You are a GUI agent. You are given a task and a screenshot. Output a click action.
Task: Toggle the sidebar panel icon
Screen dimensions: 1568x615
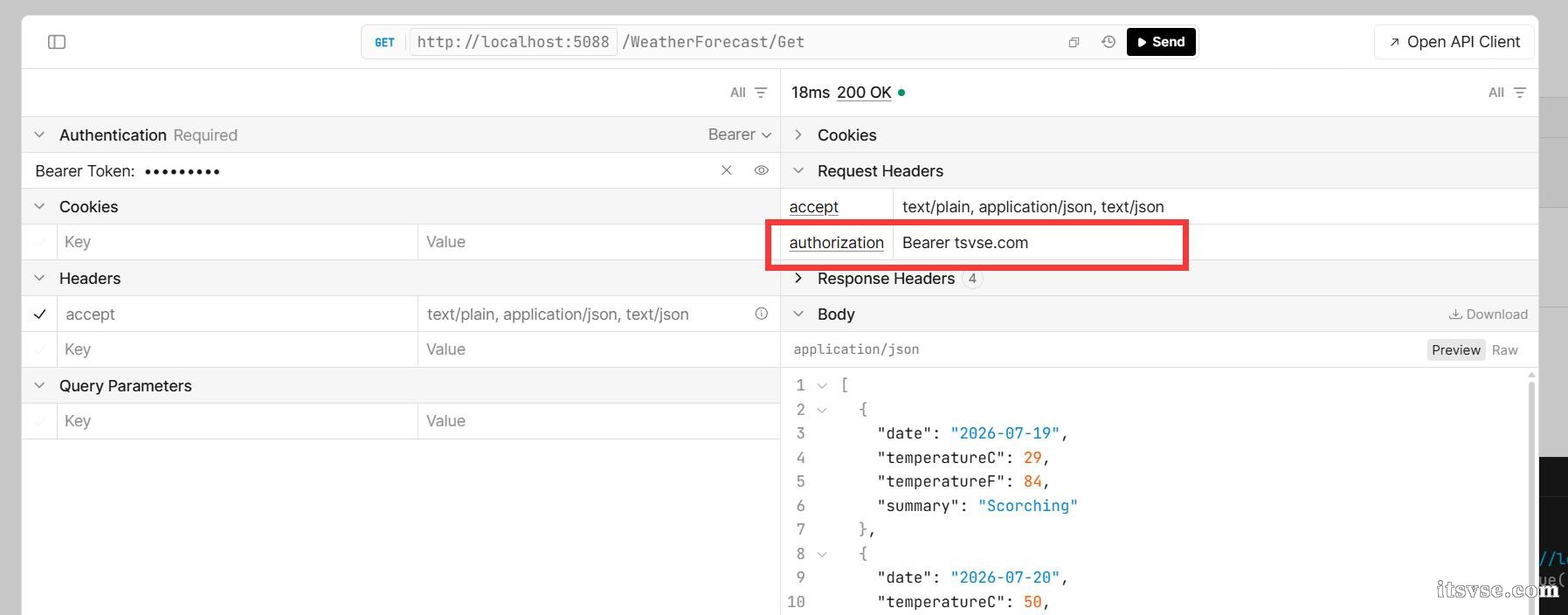tap(57, 42)
